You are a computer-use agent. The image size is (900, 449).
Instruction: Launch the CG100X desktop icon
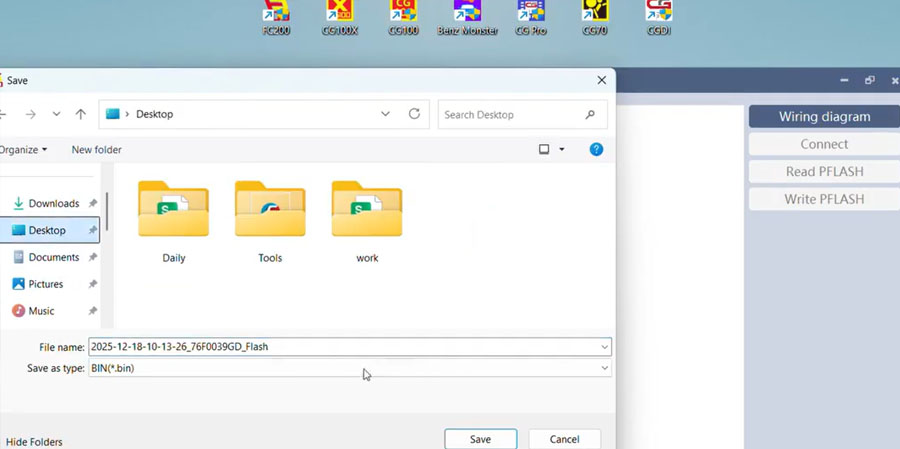[x=339, y=14]
